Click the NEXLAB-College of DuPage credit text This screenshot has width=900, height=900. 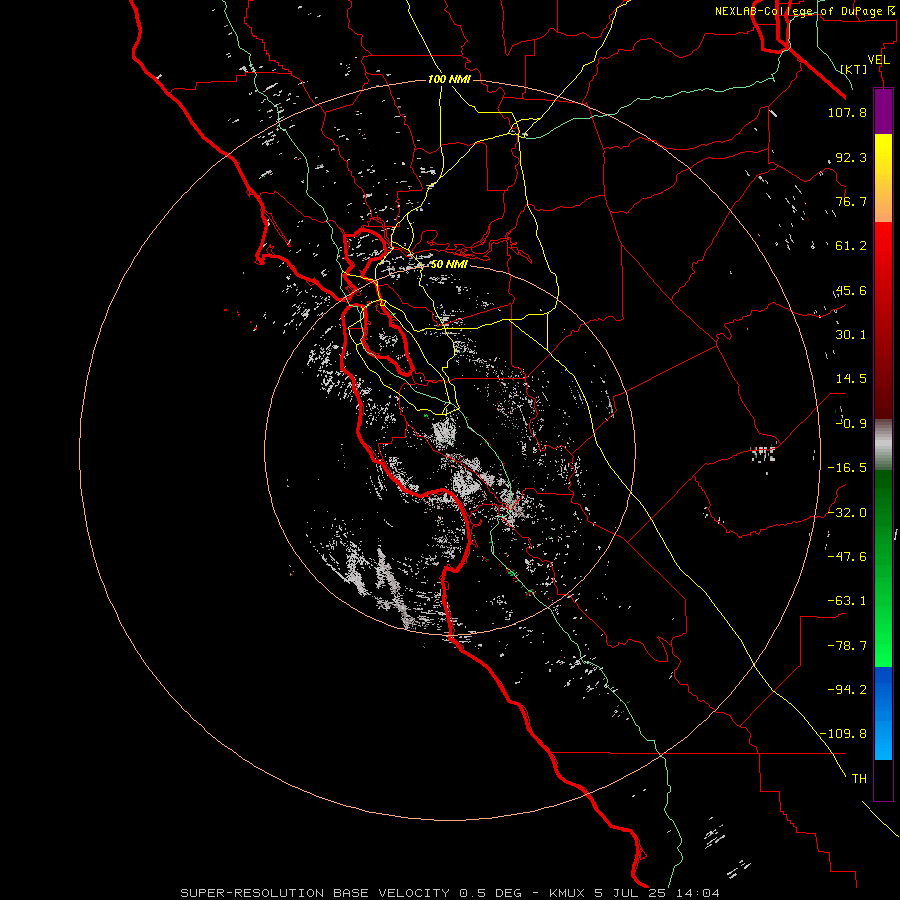click(x=807, y=11)
